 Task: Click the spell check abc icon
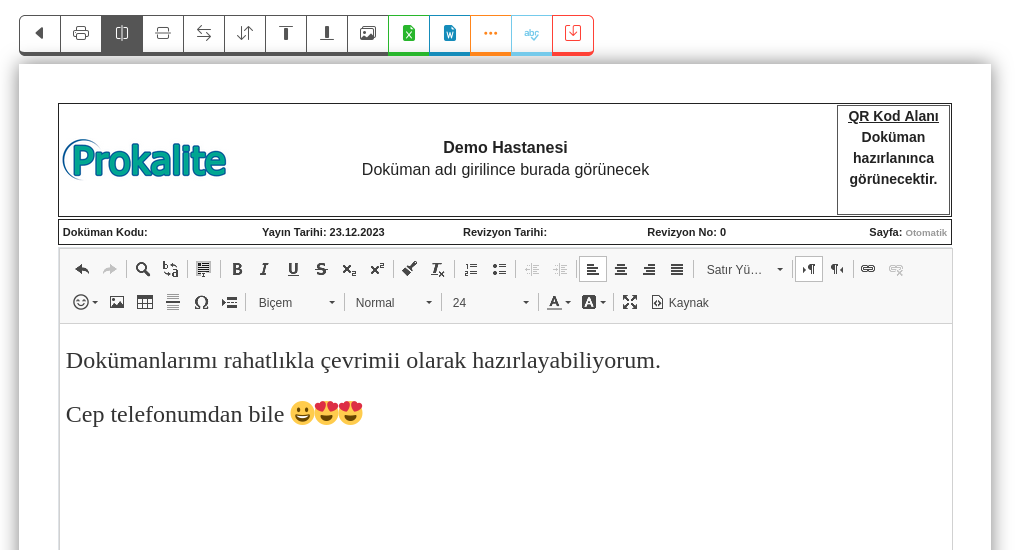[532, 33]
